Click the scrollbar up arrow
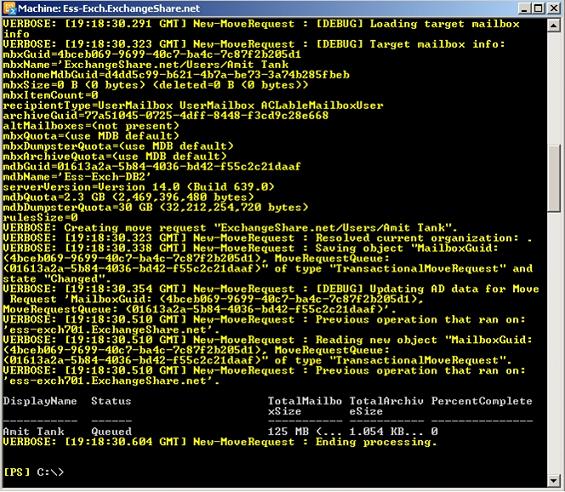The width and height of the screenshot is (565, 492). (553, 25)
